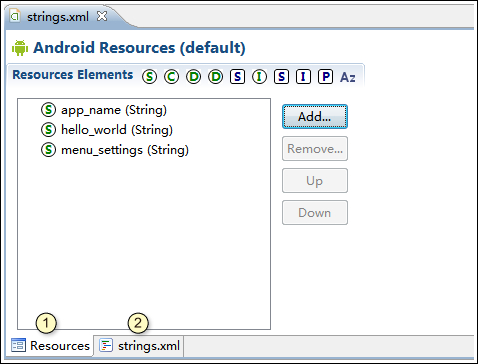The height and width of the screenshot is (364, 478).
Task: Toggle the first blue square S filter
Action: [237, 77]
